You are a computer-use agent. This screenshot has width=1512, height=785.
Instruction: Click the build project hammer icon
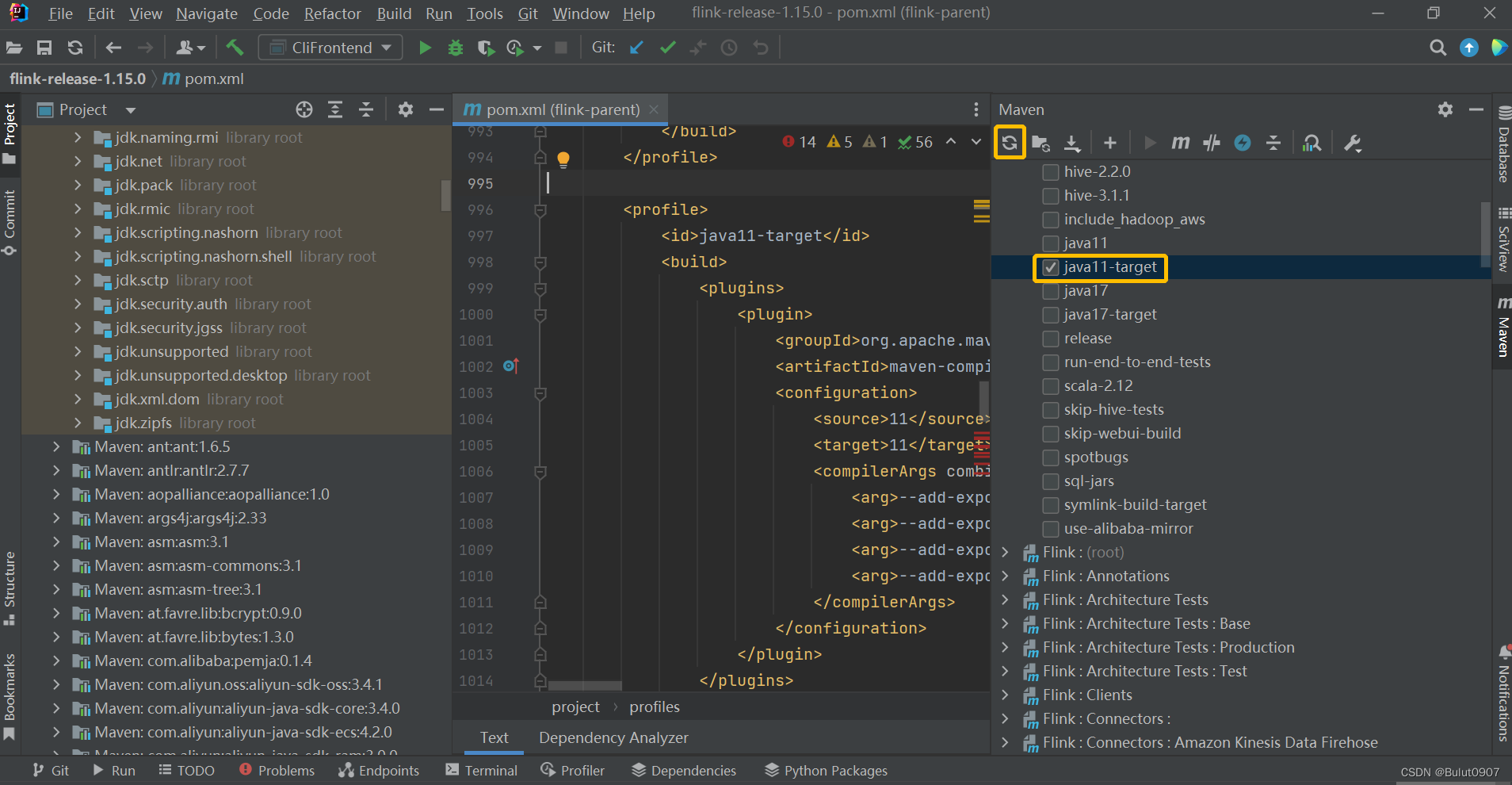(235, 48)
